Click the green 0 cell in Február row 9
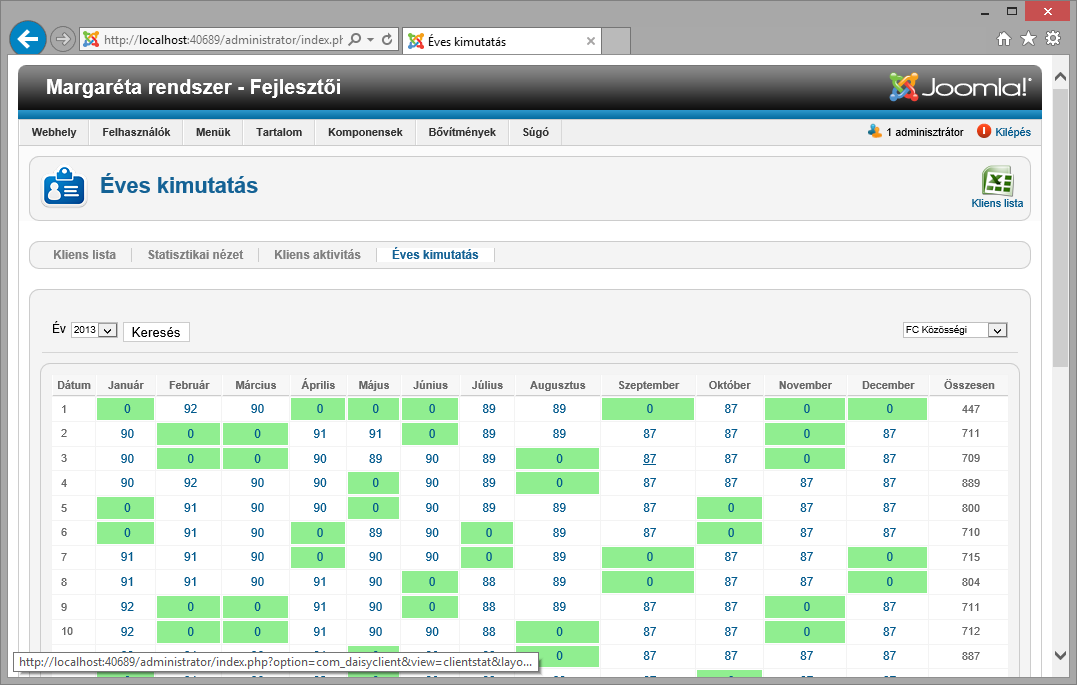The image size is (1077, 685). (189, 607)
